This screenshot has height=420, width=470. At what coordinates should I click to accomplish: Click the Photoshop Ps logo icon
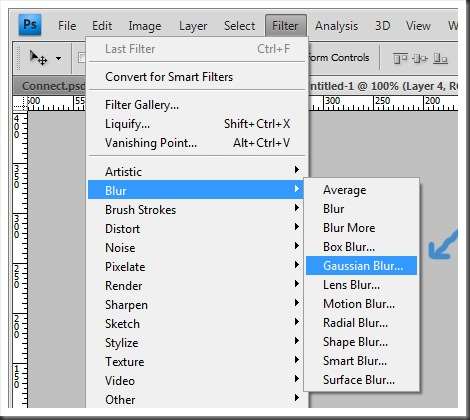(x=30, y=24)
